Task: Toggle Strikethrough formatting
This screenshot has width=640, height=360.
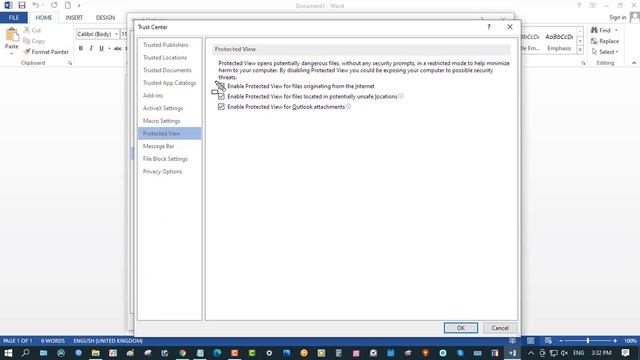Action: click(118, 48)
